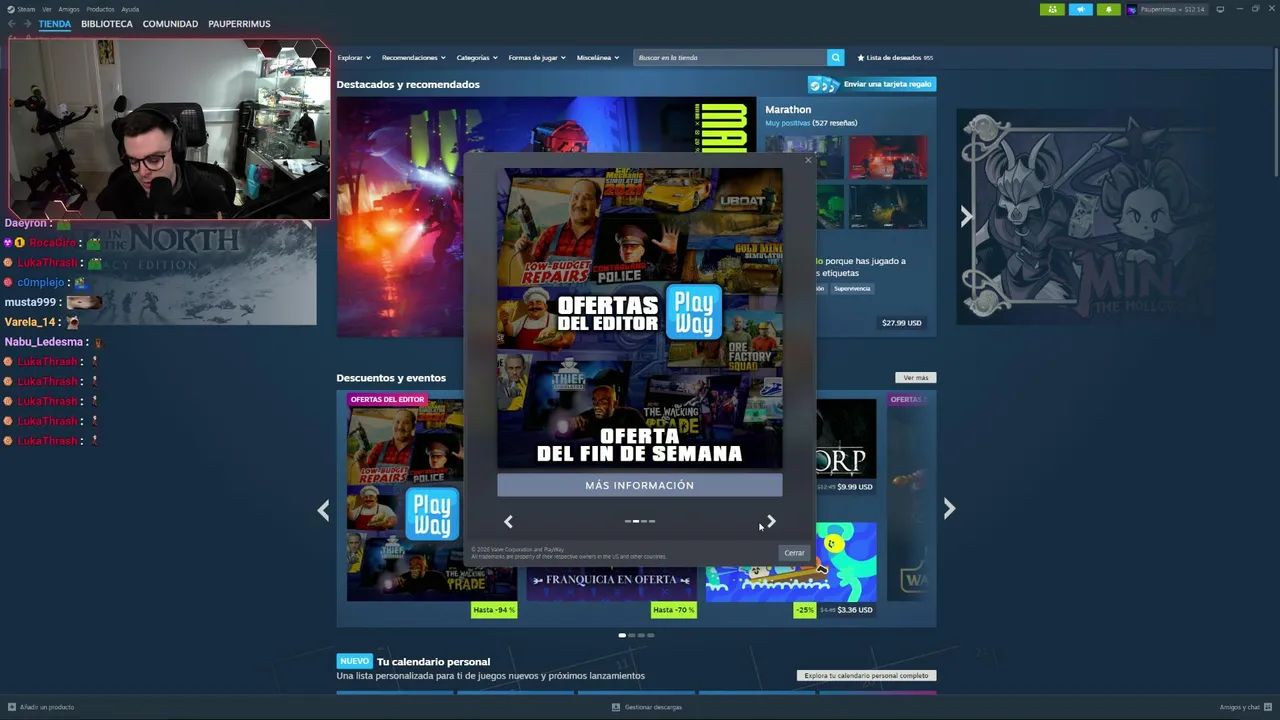Open the green friends icon in title bar

(x=1052, y=9)
